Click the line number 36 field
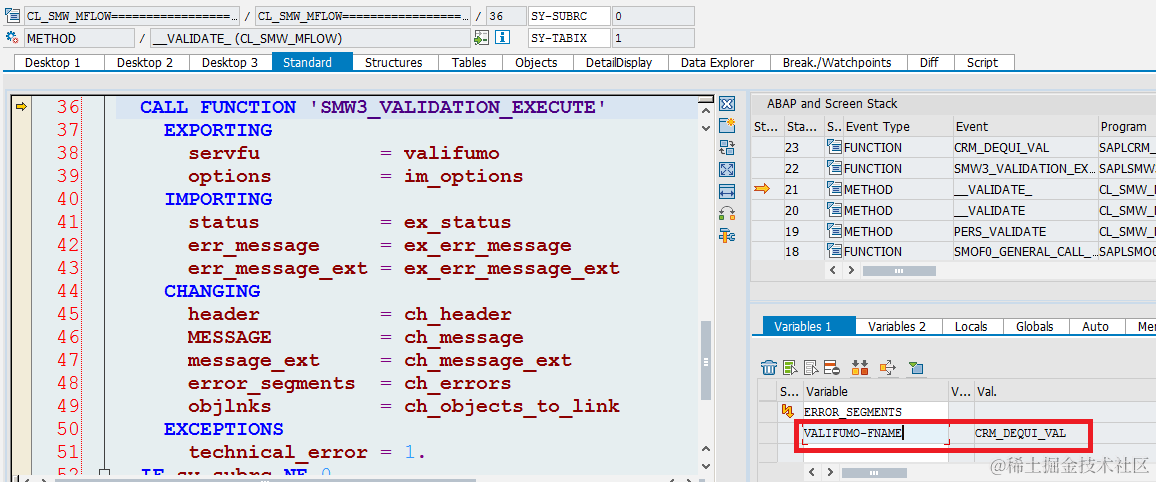 coord(505,16)
